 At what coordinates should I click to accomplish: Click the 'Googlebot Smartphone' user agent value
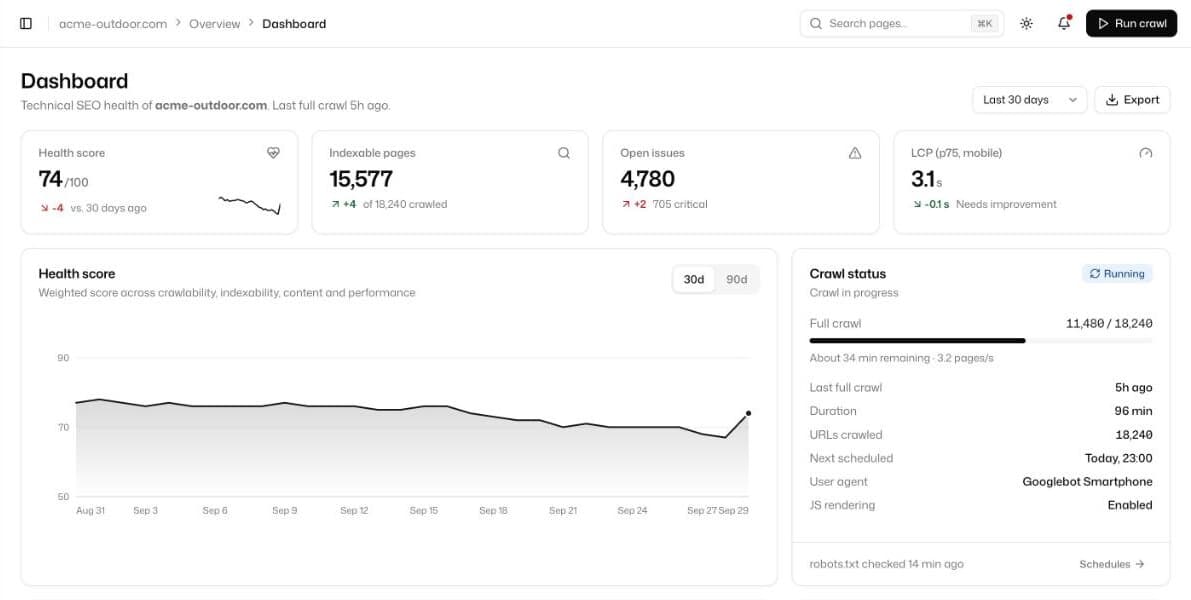(x=1087, y=482)
